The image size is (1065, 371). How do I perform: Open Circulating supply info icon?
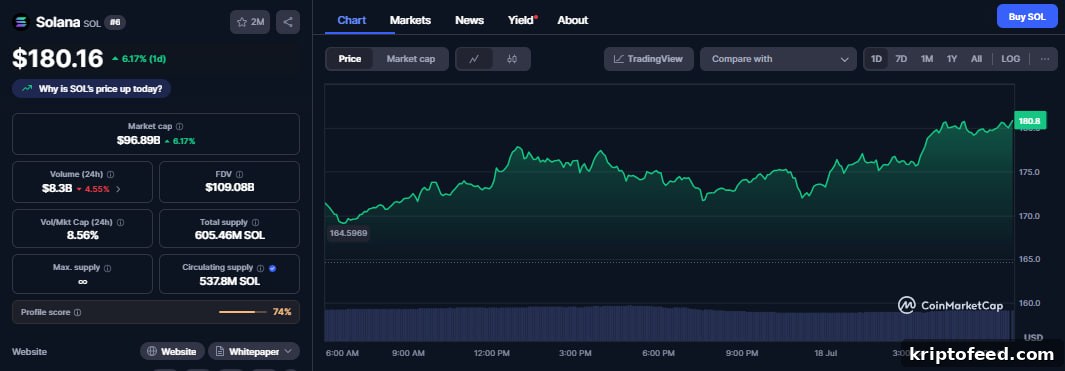[260, 268]
